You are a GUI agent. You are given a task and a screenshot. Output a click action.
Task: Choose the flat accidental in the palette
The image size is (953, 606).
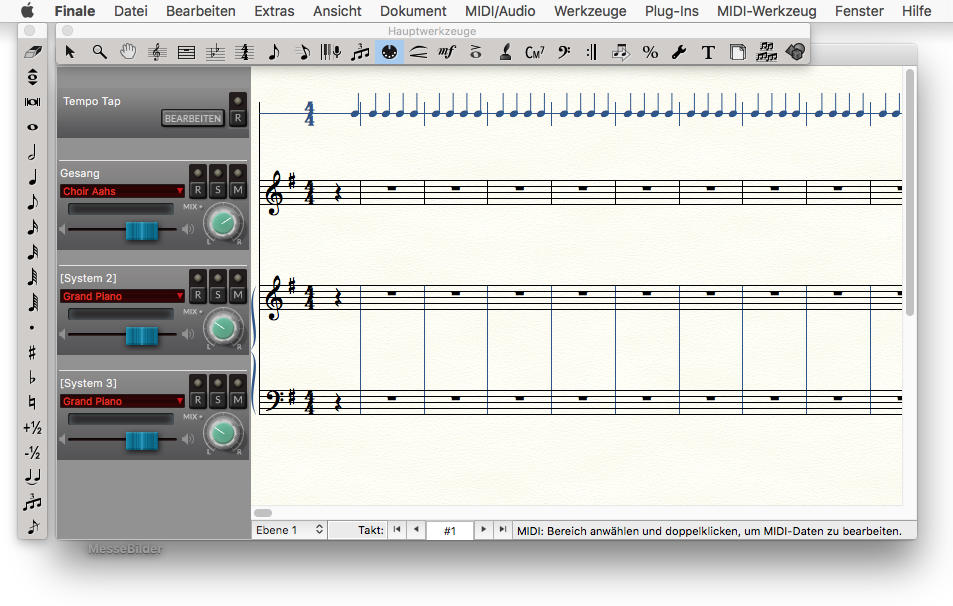point(33,377)
